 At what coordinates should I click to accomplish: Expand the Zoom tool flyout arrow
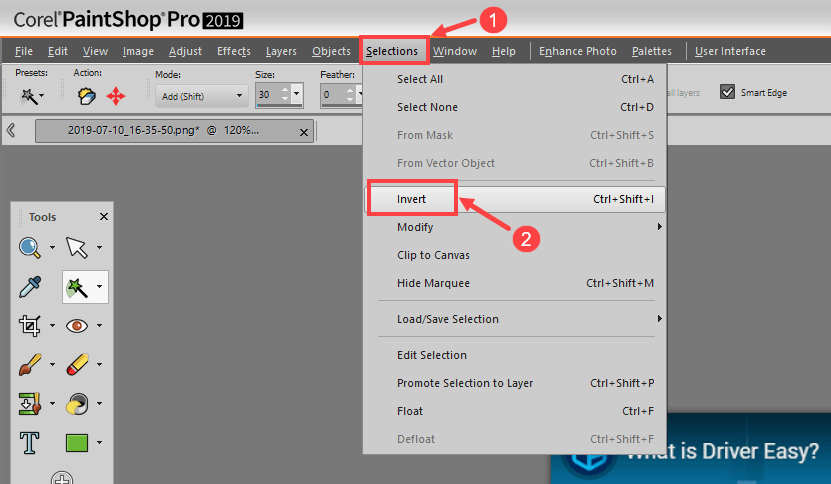pyautogui.click(x=52, y=248)
